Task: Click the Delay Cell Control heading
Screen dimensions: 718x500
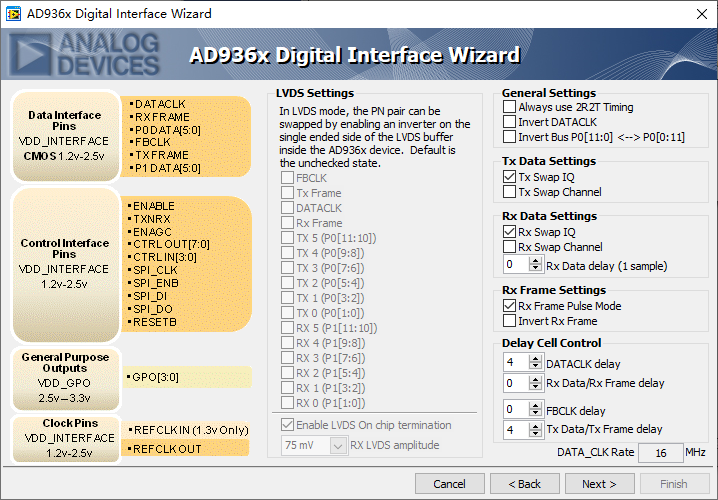Action: (x=551, y=343)
